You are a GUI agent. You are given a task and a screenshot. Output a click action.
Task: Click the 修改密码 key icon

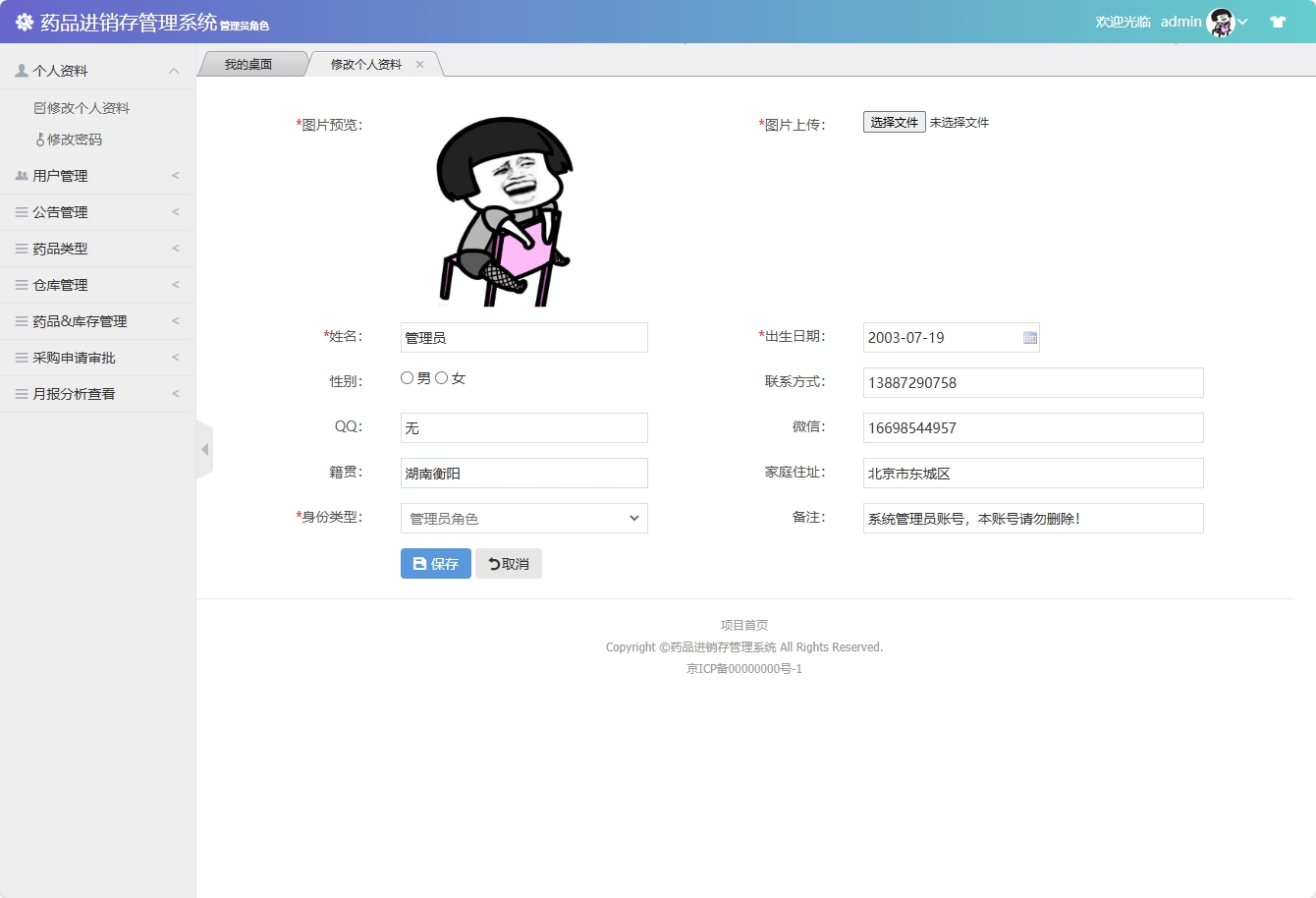point(40,140)
